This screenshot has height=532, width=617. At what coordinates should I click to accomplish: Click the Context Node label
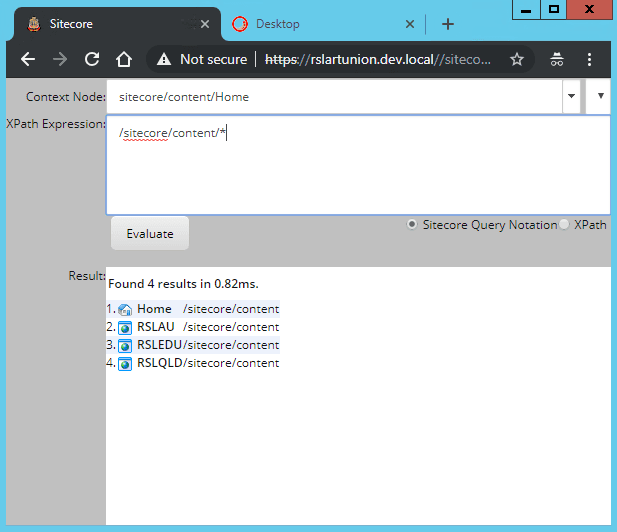(66, 97)
